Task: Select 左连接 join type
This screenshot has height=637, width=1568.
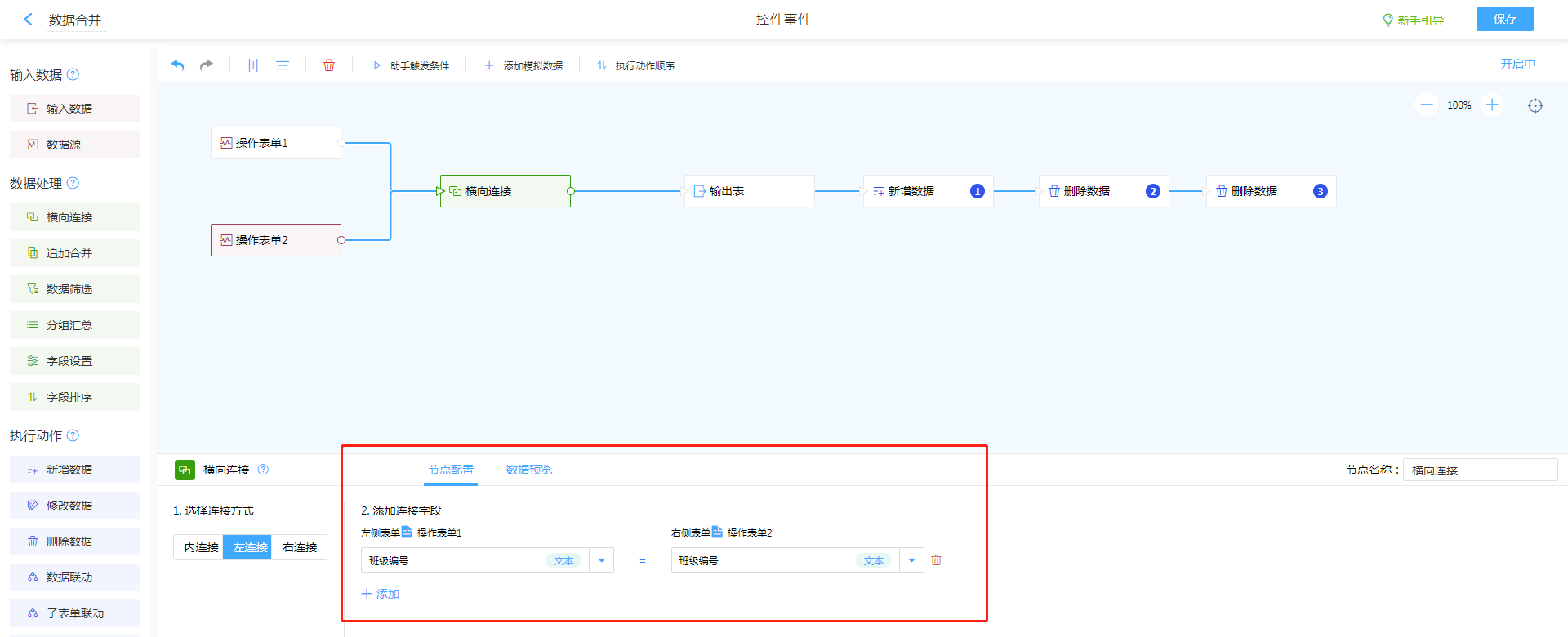Action: click(250, 547)
